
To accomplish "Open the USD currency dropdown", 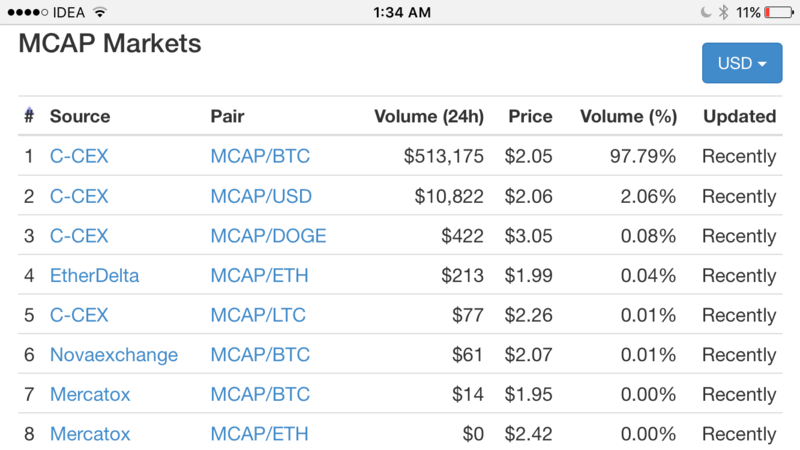I will pyautogui.click(x=742, y=63).
